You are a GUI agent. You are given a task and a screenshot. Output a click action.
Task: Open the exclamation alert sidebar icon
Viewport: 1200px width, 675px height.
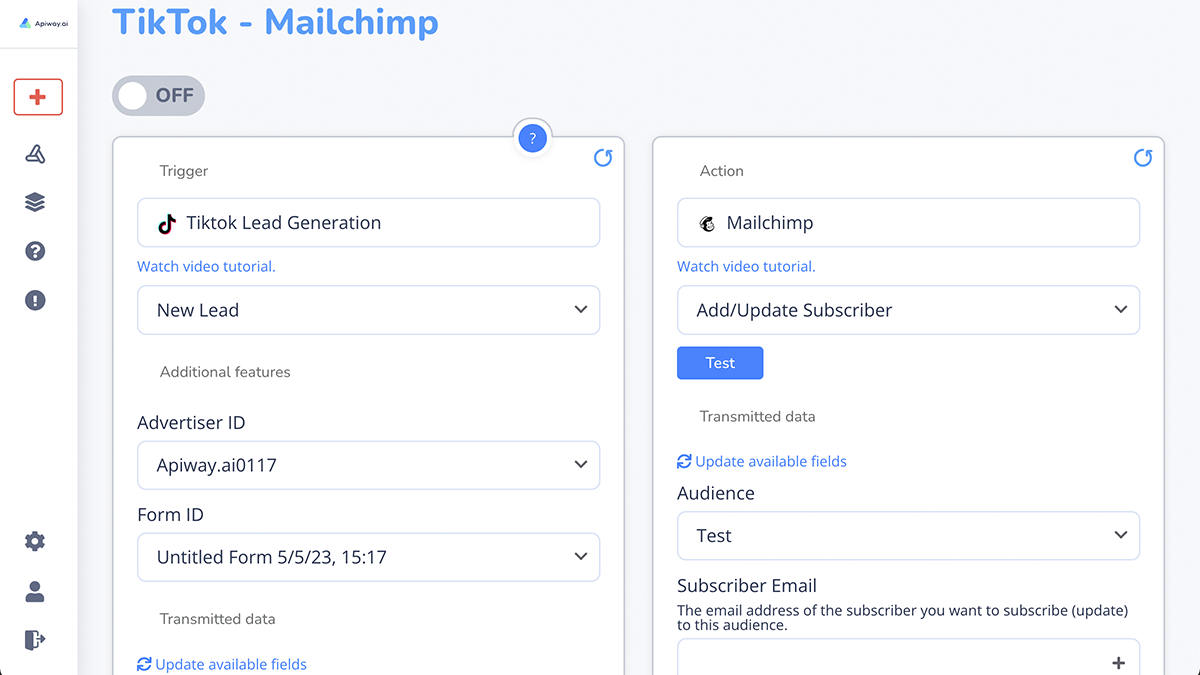(x=35, y=300)
